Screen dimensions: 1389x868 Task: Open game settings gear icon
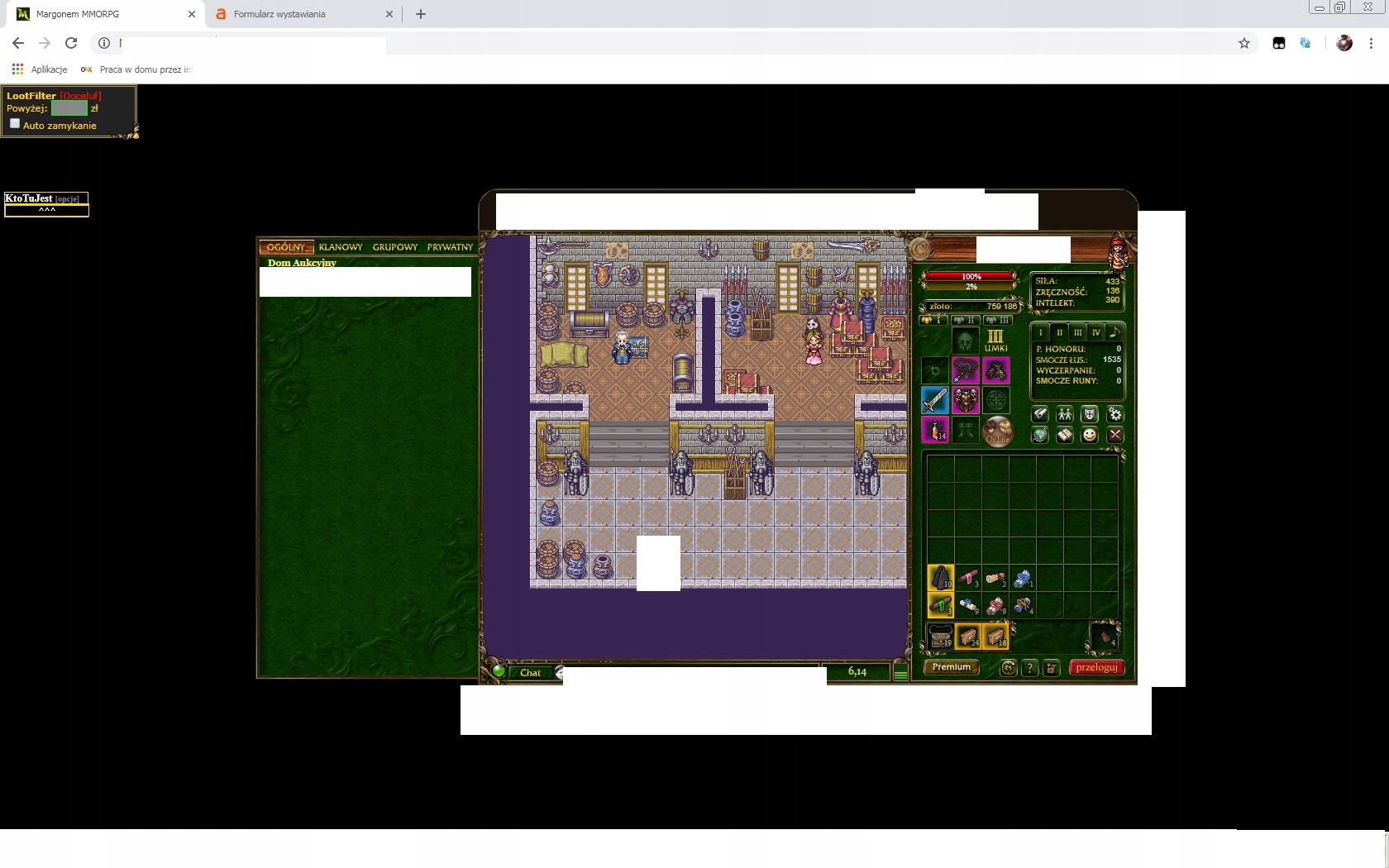[1115, 414]
